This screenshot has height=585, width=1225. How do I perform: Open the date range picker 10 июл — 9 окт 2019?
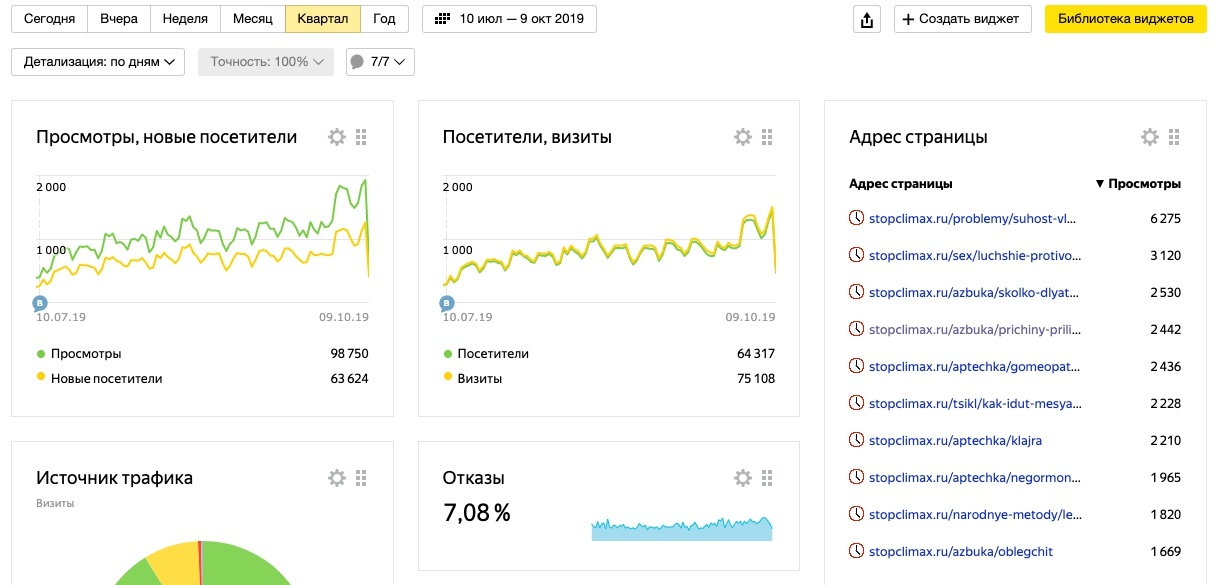coord(510,19)
